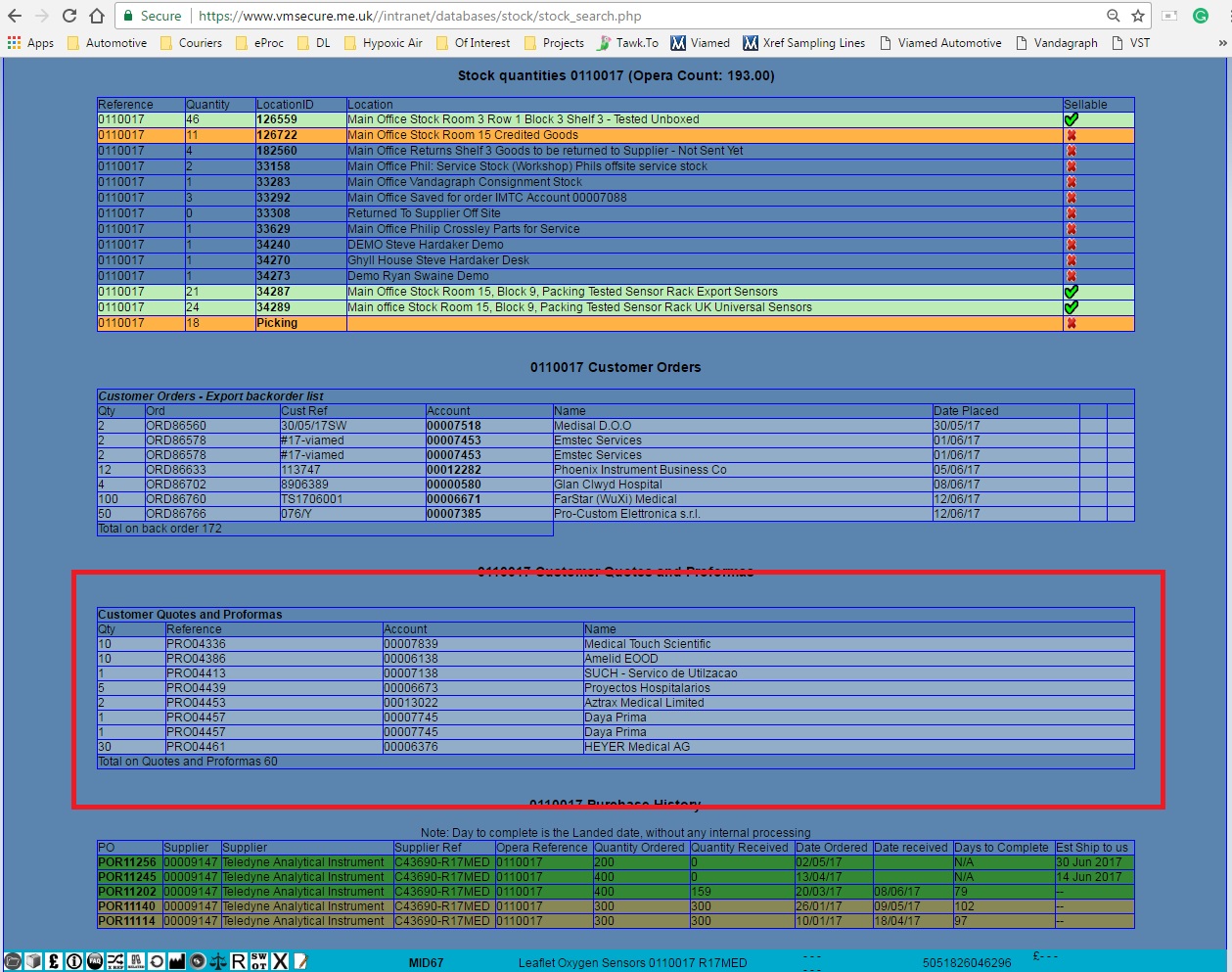Screen dimensions: 1232x972
Task: Open the info circle icon
Action: pos(74,961)
